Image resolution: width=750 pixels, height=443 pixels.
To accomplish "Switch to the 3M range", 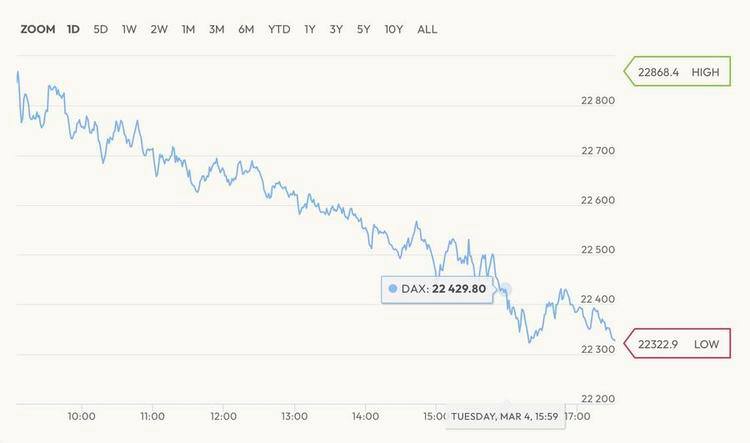I will [x=216, y=29].
